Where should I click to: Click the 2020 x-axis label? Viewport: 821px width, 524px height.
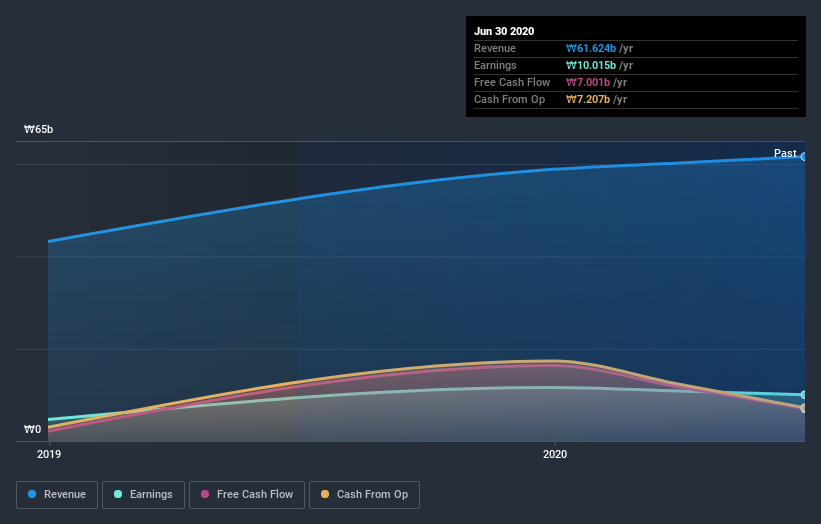click(x=555, y=454)
